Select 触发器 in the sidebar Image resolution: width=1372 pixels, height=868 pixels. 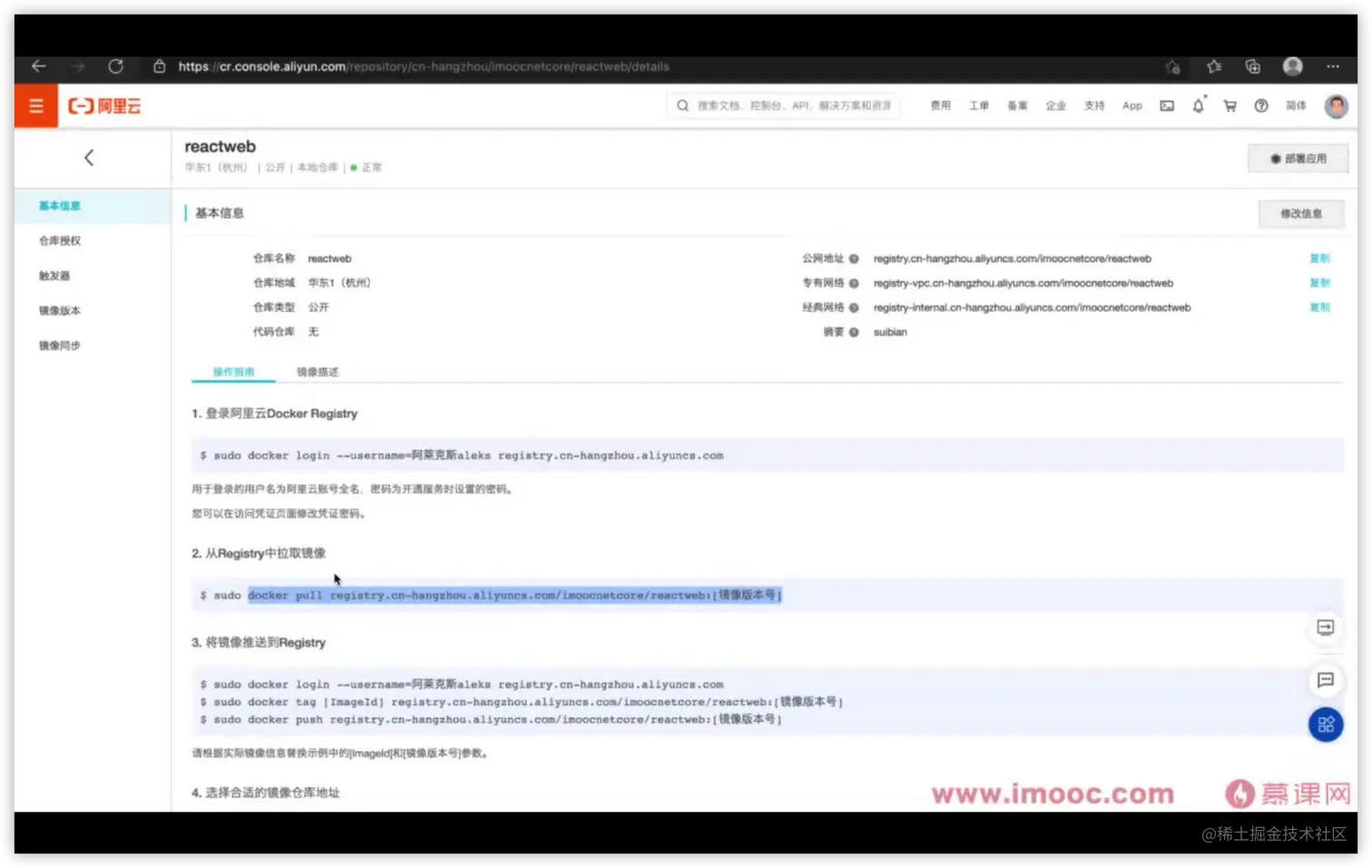54,276
